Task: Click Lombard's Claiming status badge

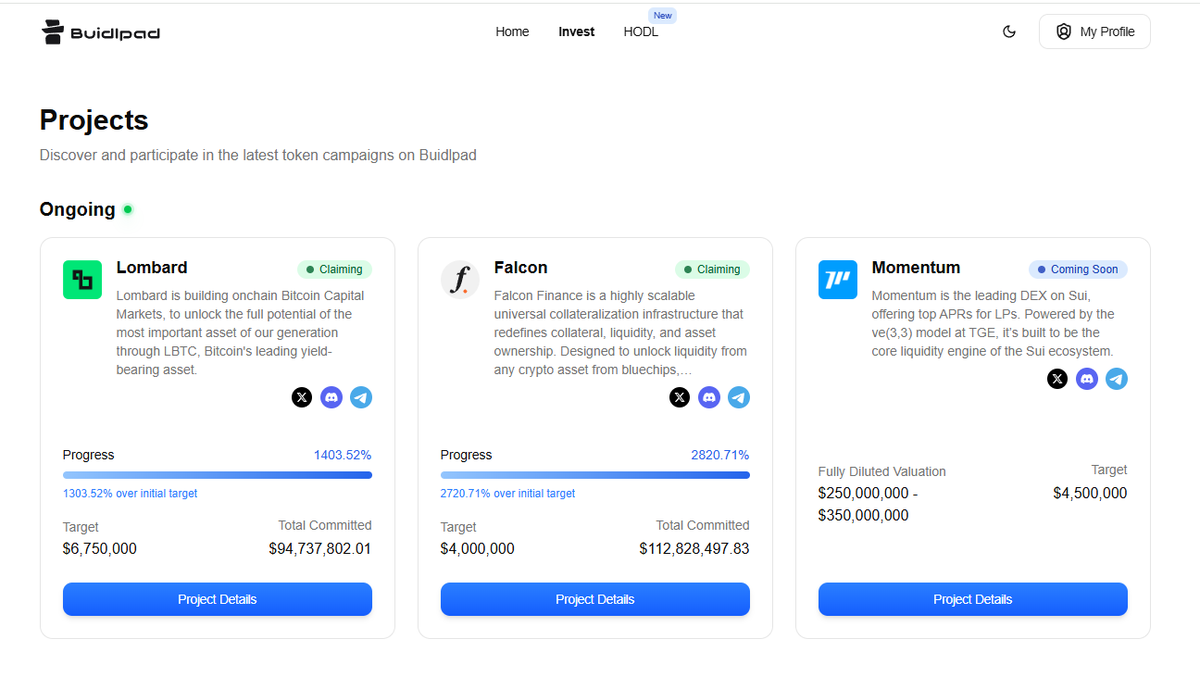Action: 334,269
